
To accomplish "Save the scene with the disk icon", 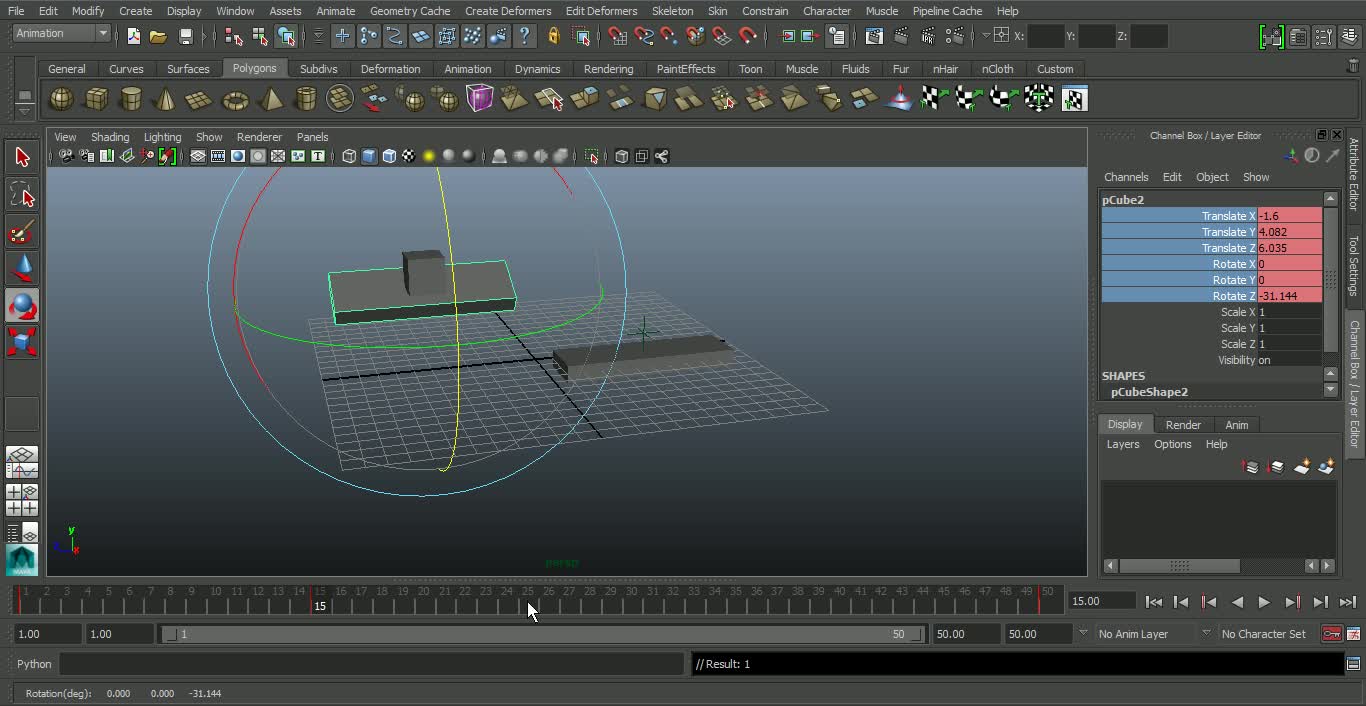I will click(x=185, y=36).
